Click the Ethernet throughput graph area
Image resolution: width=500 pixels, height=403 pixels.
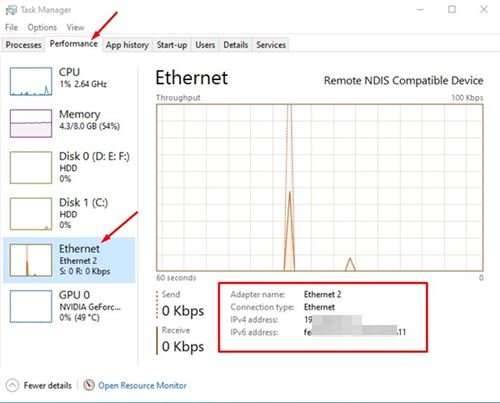[320, 188]
